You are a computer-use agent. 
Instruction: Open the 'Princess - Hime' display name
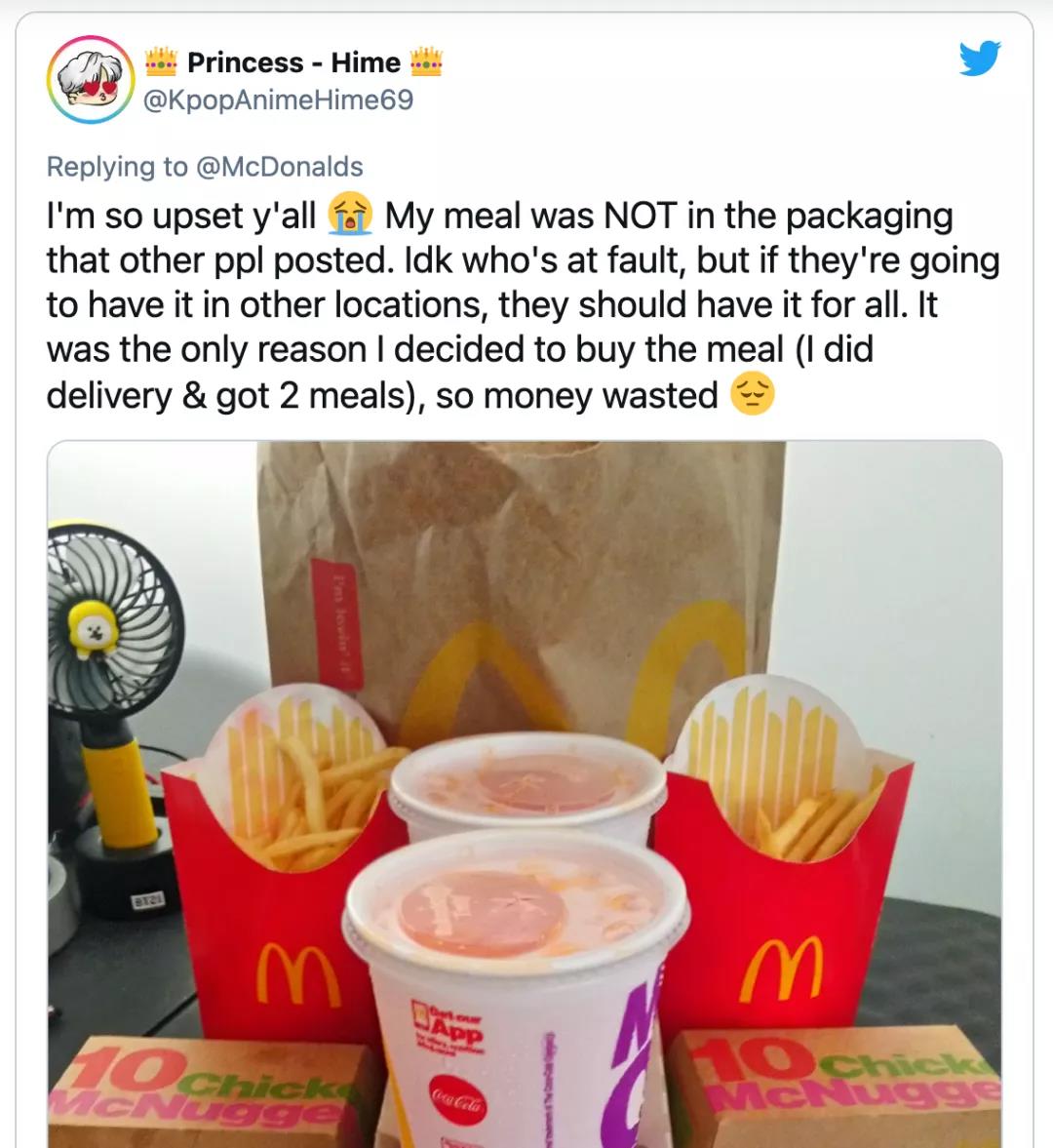[293, 62]
